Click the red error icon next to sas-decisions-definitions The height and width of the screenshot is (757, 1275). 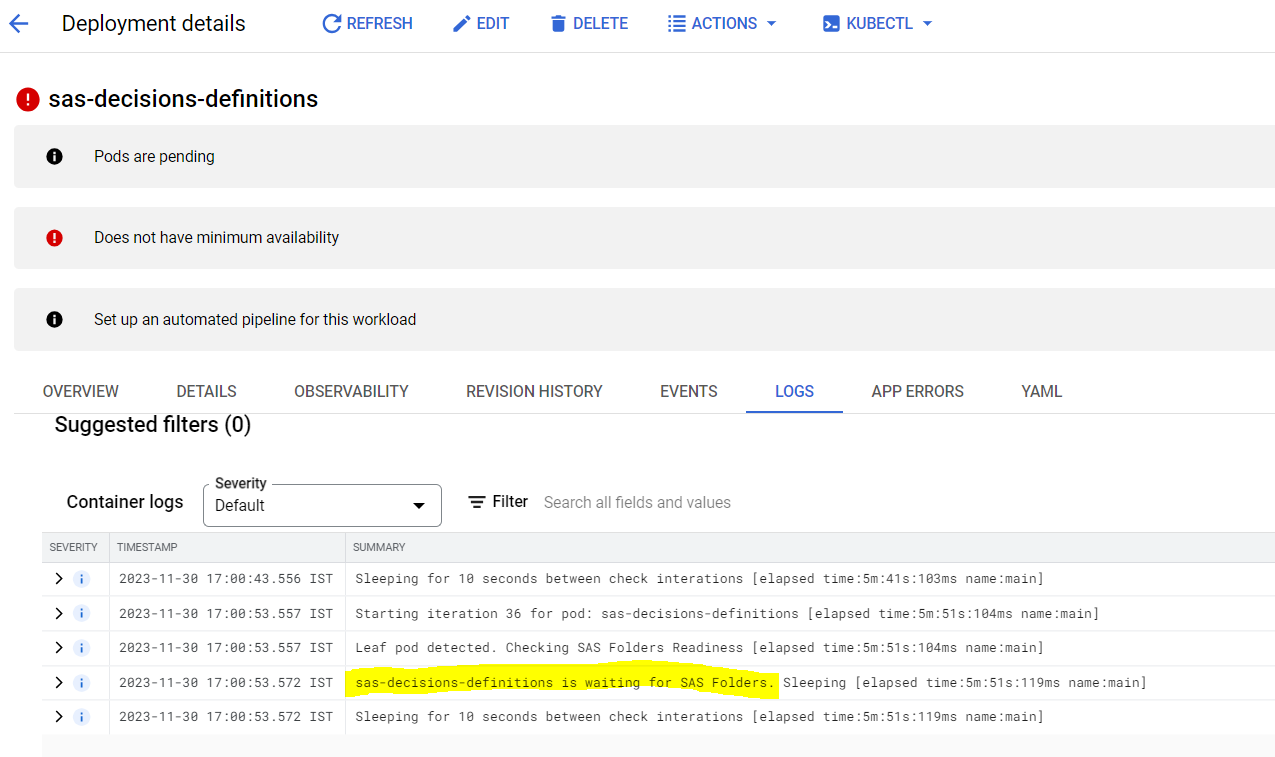[27, 99]
